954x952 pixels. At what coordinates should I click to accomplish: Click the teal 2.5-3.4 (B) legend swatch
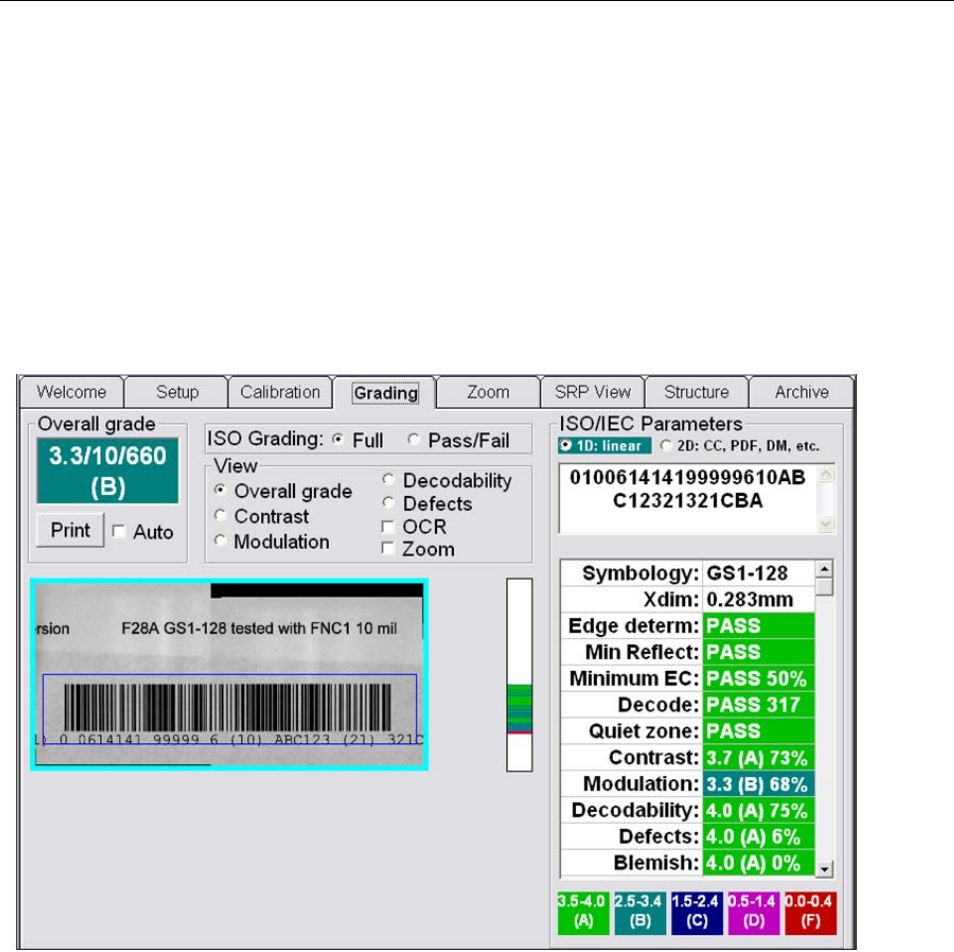[x=640, y=912]
